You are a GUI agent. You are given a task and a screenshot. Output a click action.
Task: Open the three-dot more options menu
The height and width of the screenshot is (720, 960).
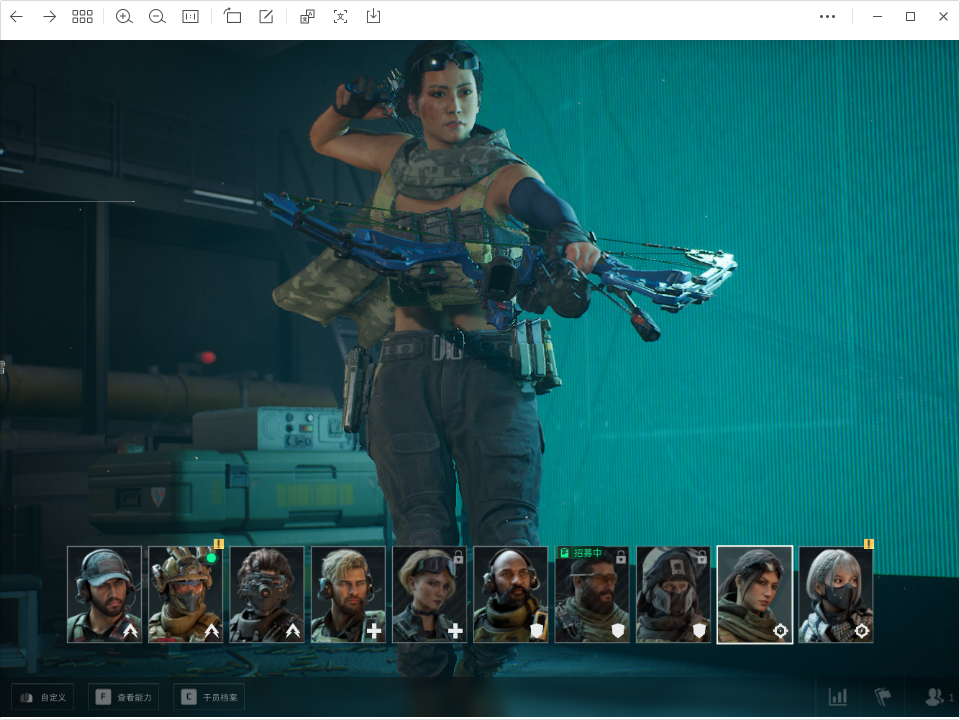[x=827, y=17]
